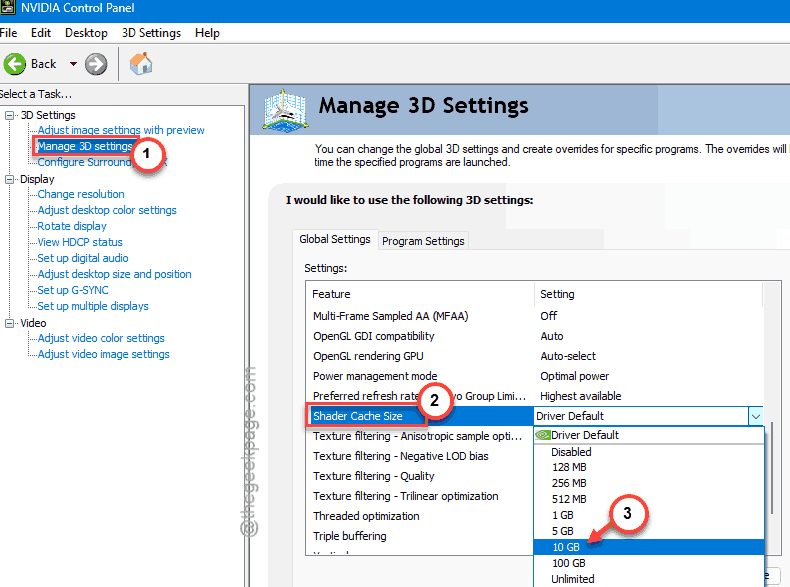Click the Highest available setting value
This screenshot has height=587, width=790.
580,396
